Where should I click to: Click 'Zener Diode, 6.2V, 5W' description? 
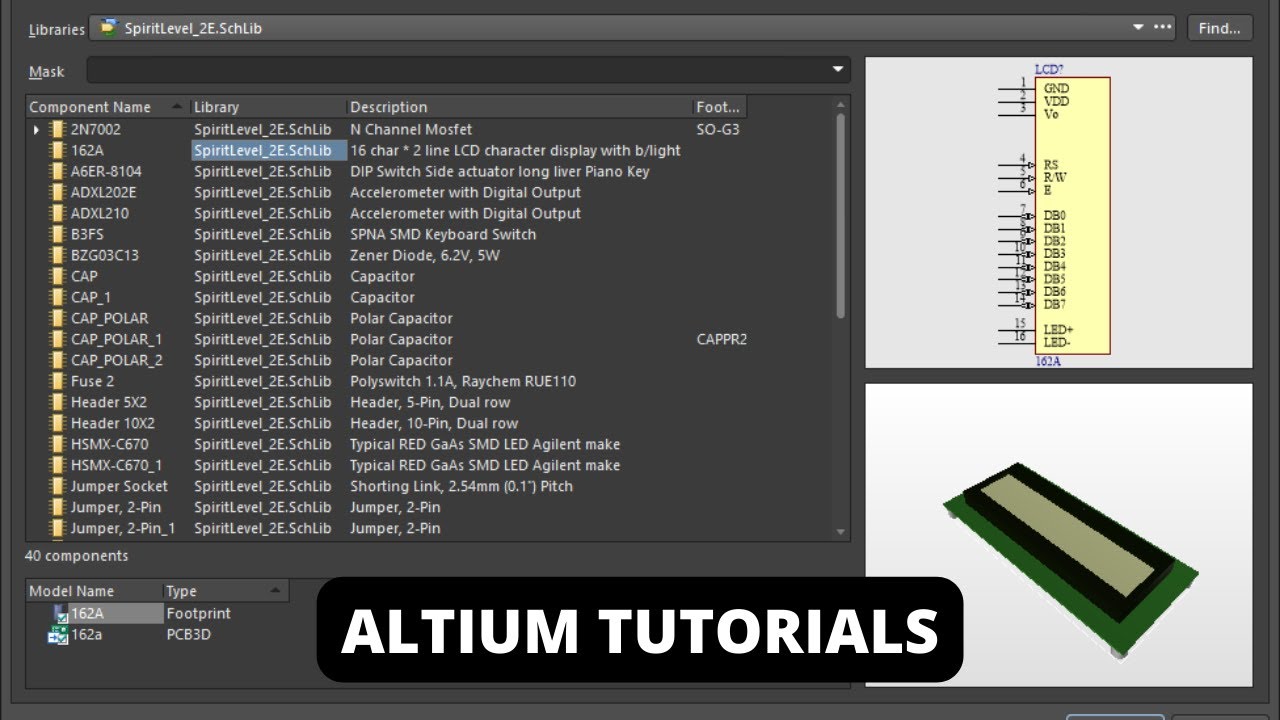tap(425, 255)
